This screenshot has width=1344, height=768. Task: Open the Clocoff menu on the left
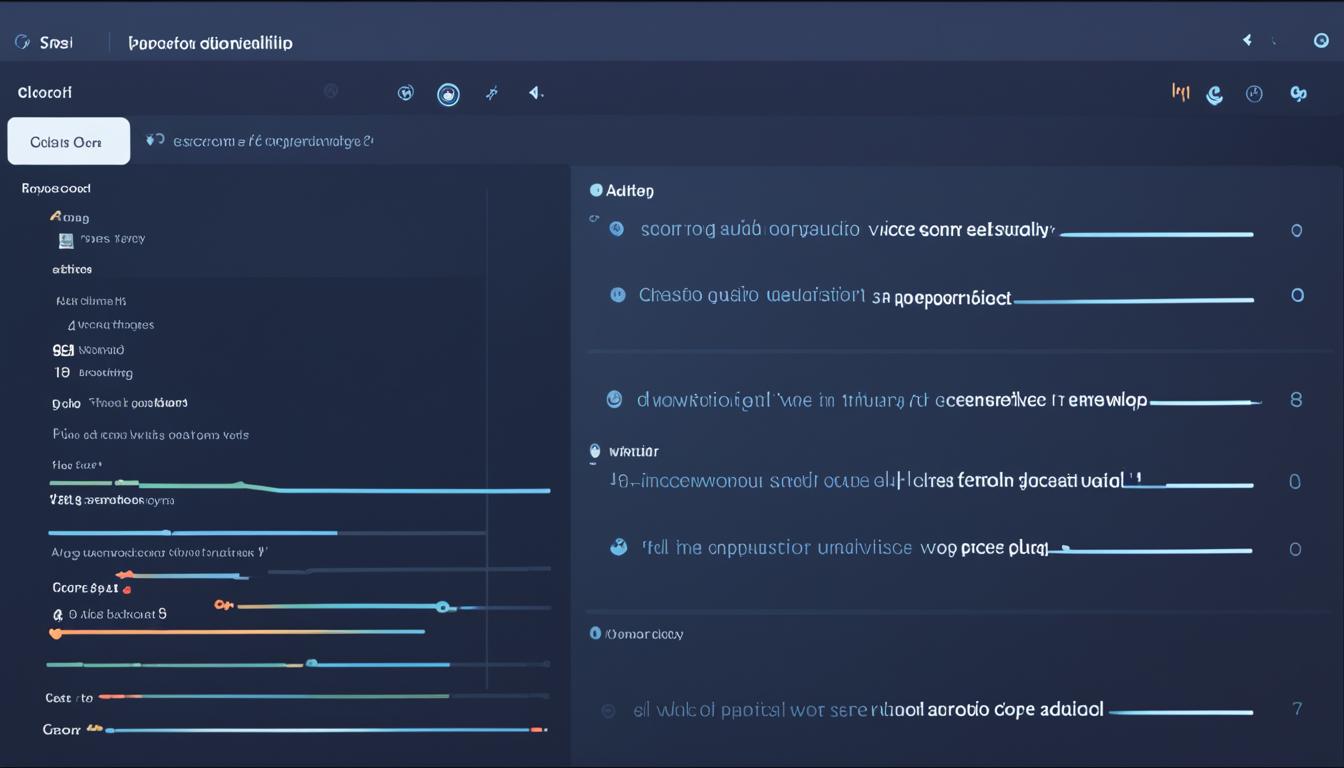(x=45, y=93)
